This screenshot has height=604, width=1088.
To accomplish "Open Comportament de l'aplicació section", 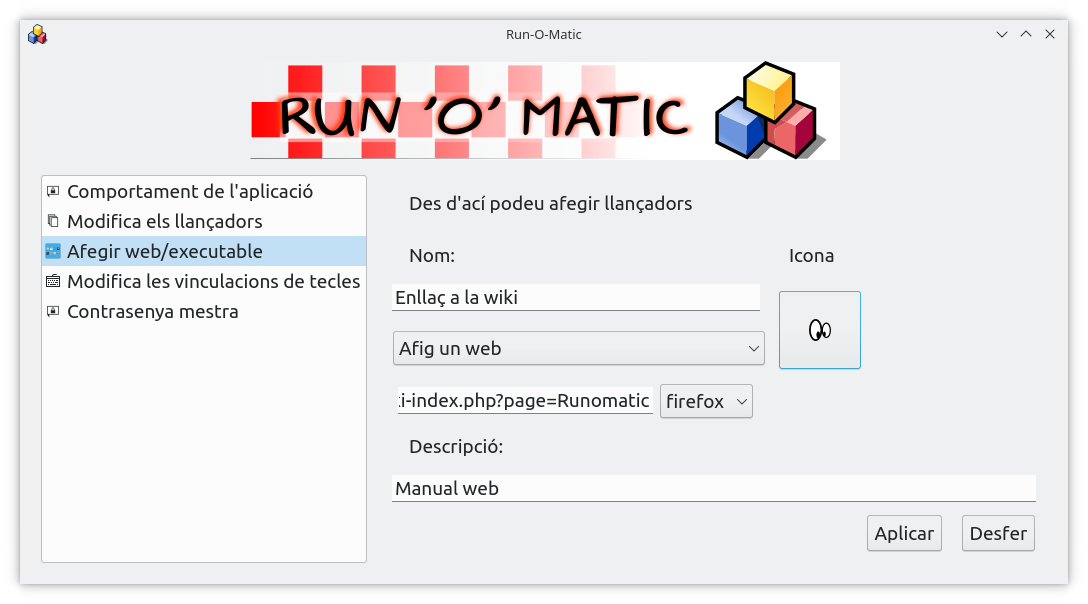I will pos(203,192).
